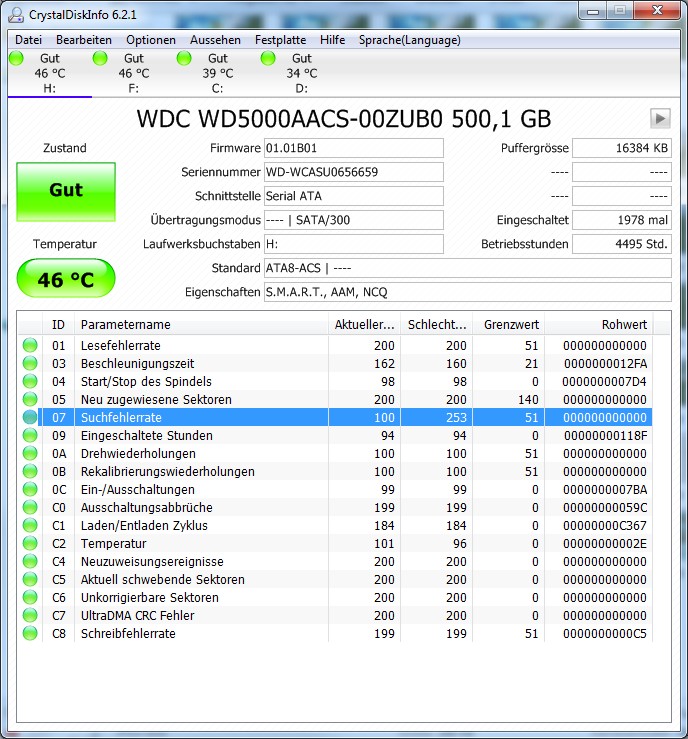Click status dot of Ein-/Ausschaltungen row
This screenshot has width=688, height=739.
click(30, 489)
